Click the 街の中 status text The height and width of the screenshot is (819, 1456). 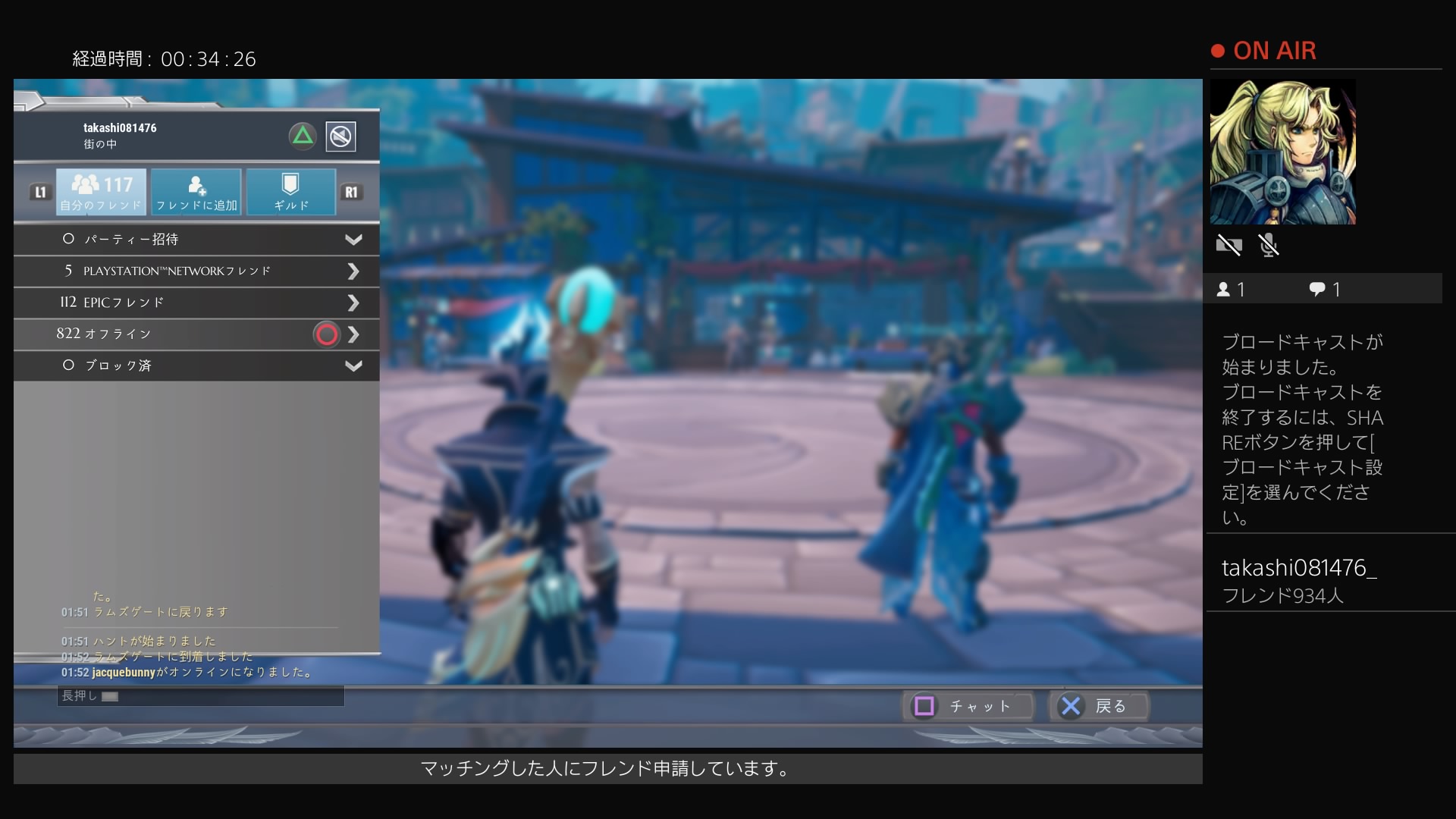point(100,144)
